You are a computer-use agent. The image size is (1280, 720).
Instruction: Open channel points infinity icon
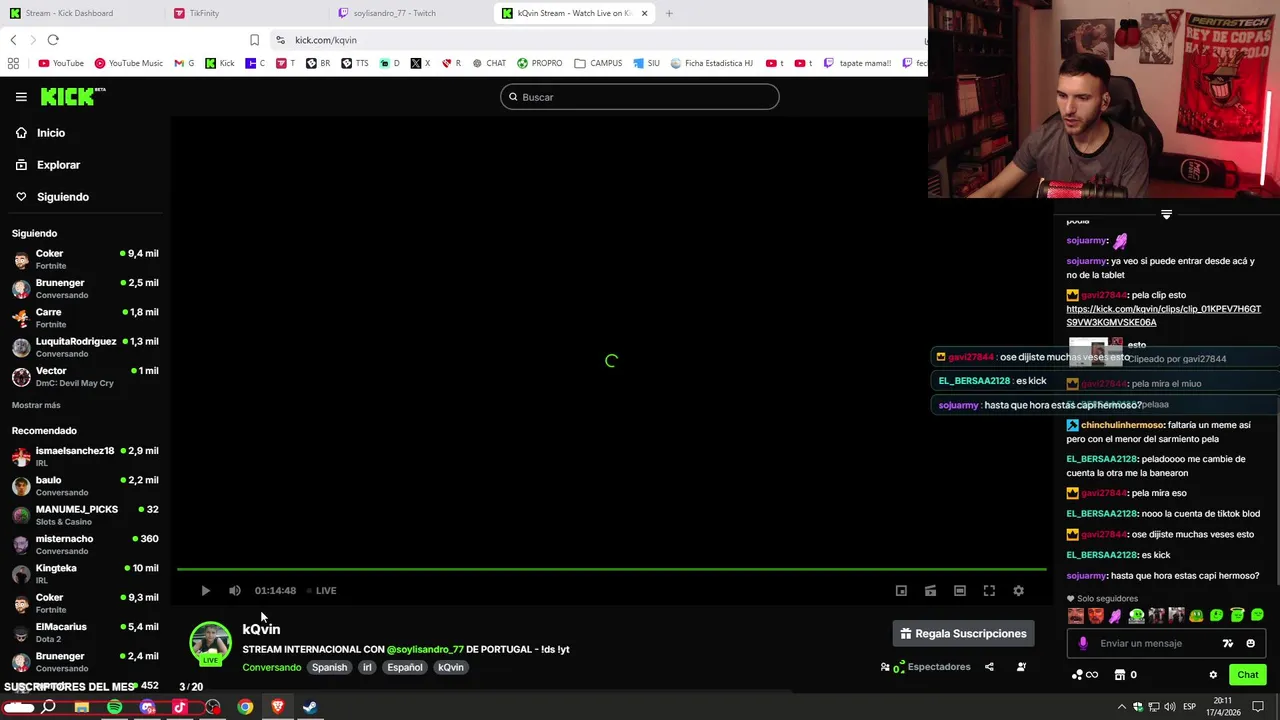pyautogui.click(x=1084, y=675)
